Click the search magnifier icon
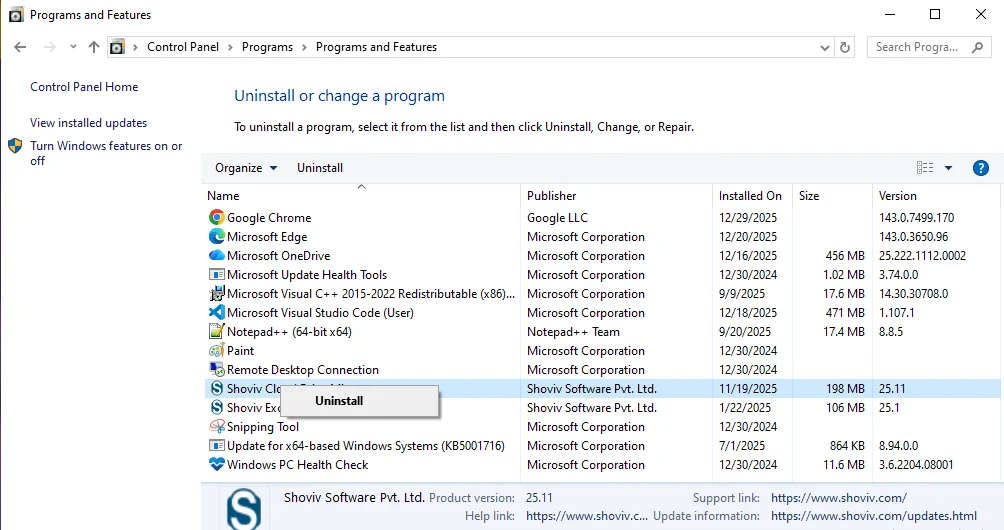The height and width of the screenshot is (530, 1004). point(977,47)
